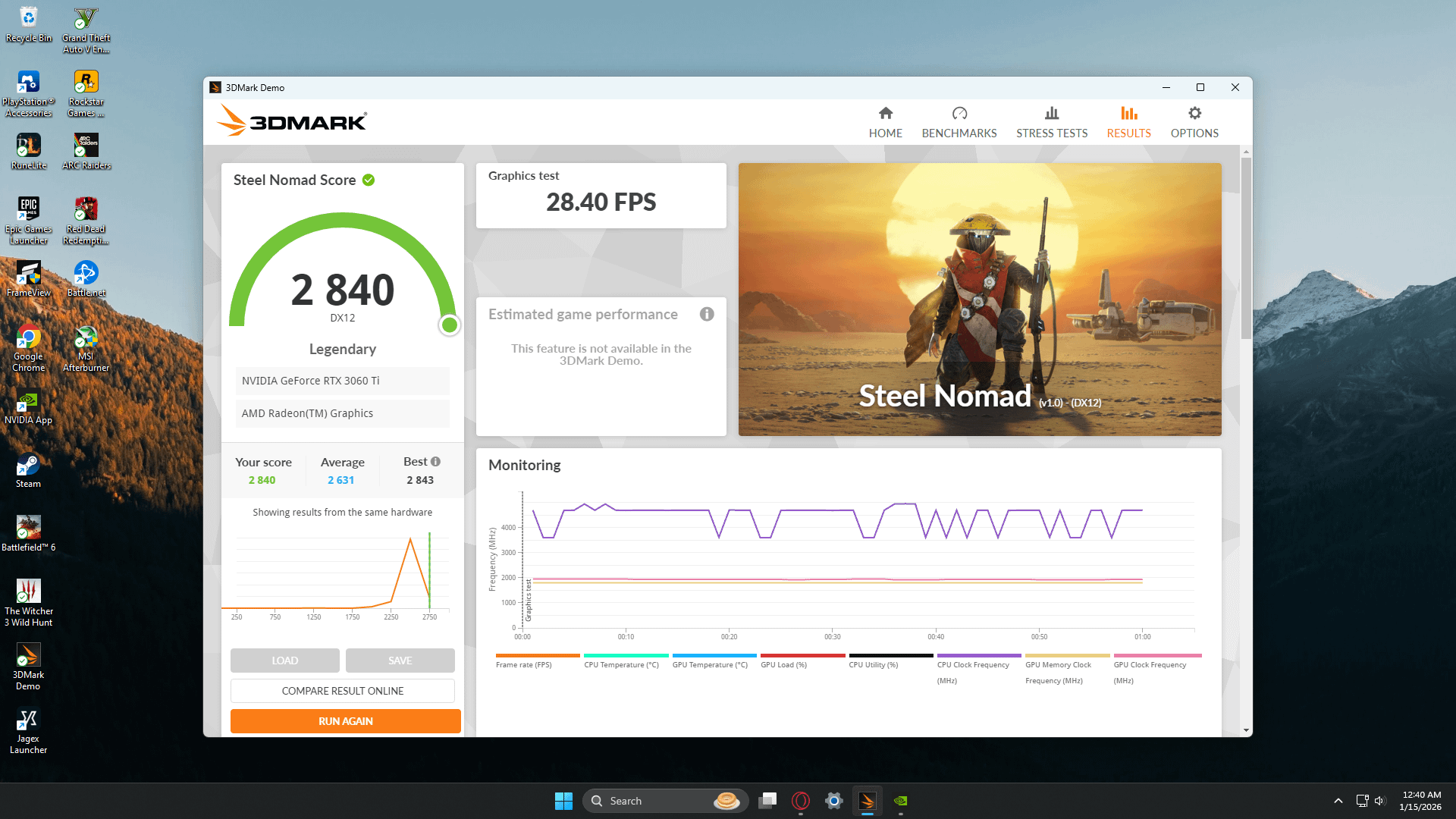This screenshot has height=819, width=1456.
Task: Click the Save result button
Action: [400, 661]
